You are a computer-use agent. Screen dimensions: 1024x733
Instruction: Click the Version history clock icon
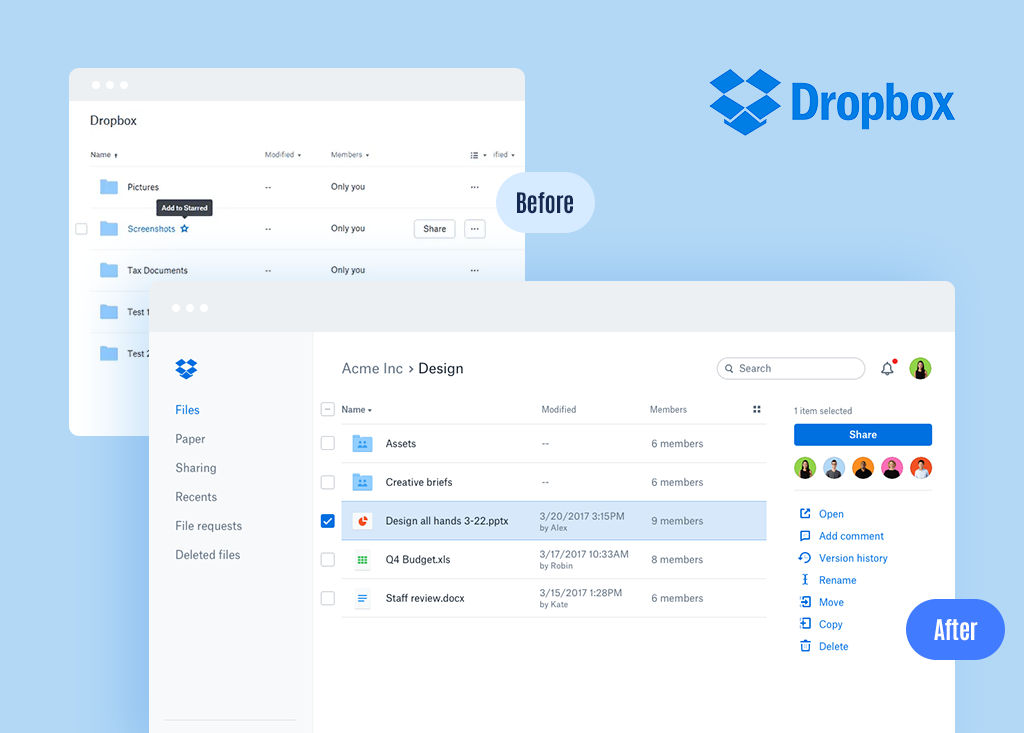pyautogui.click(x=805, y=558)
